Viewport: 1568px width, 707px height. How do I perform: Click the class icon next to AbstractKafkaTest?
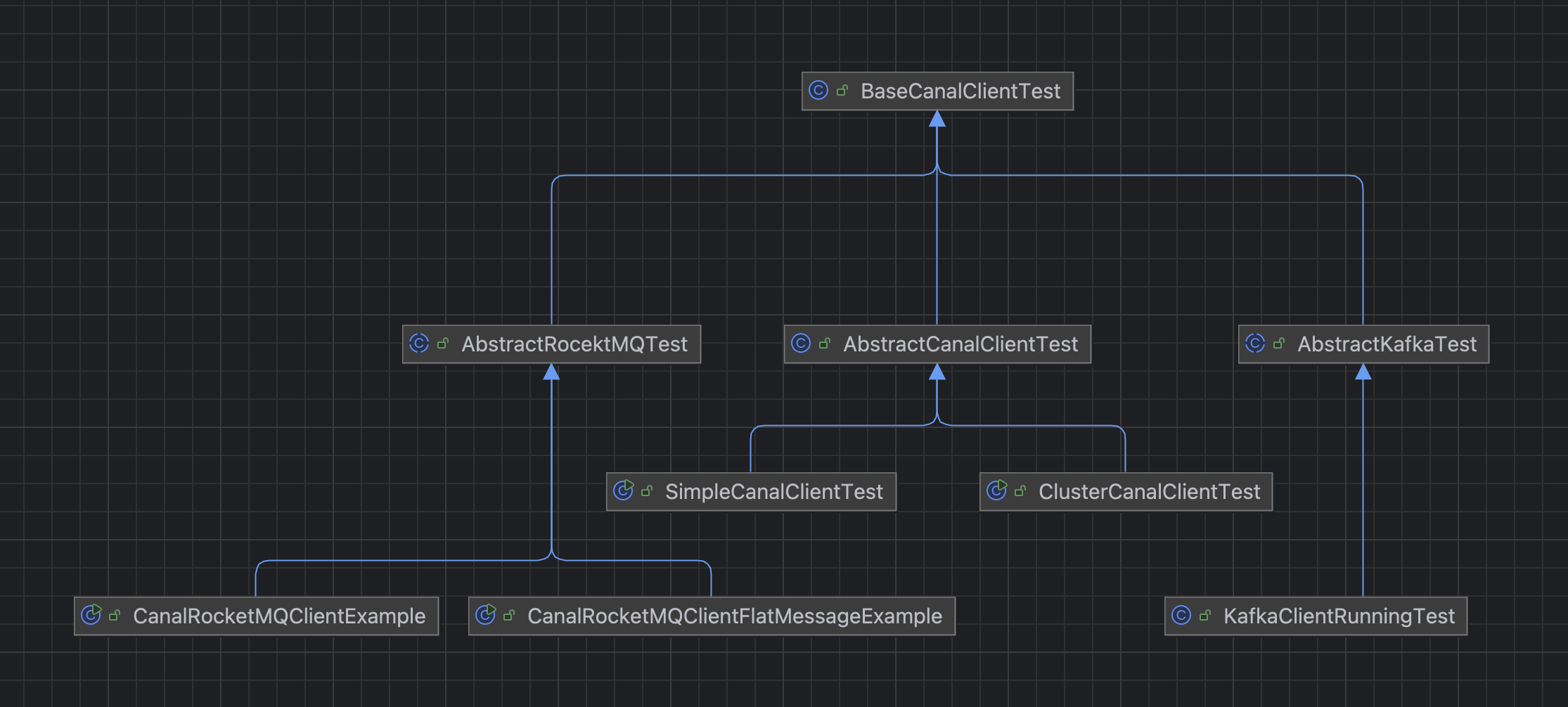click(1255, 344)
